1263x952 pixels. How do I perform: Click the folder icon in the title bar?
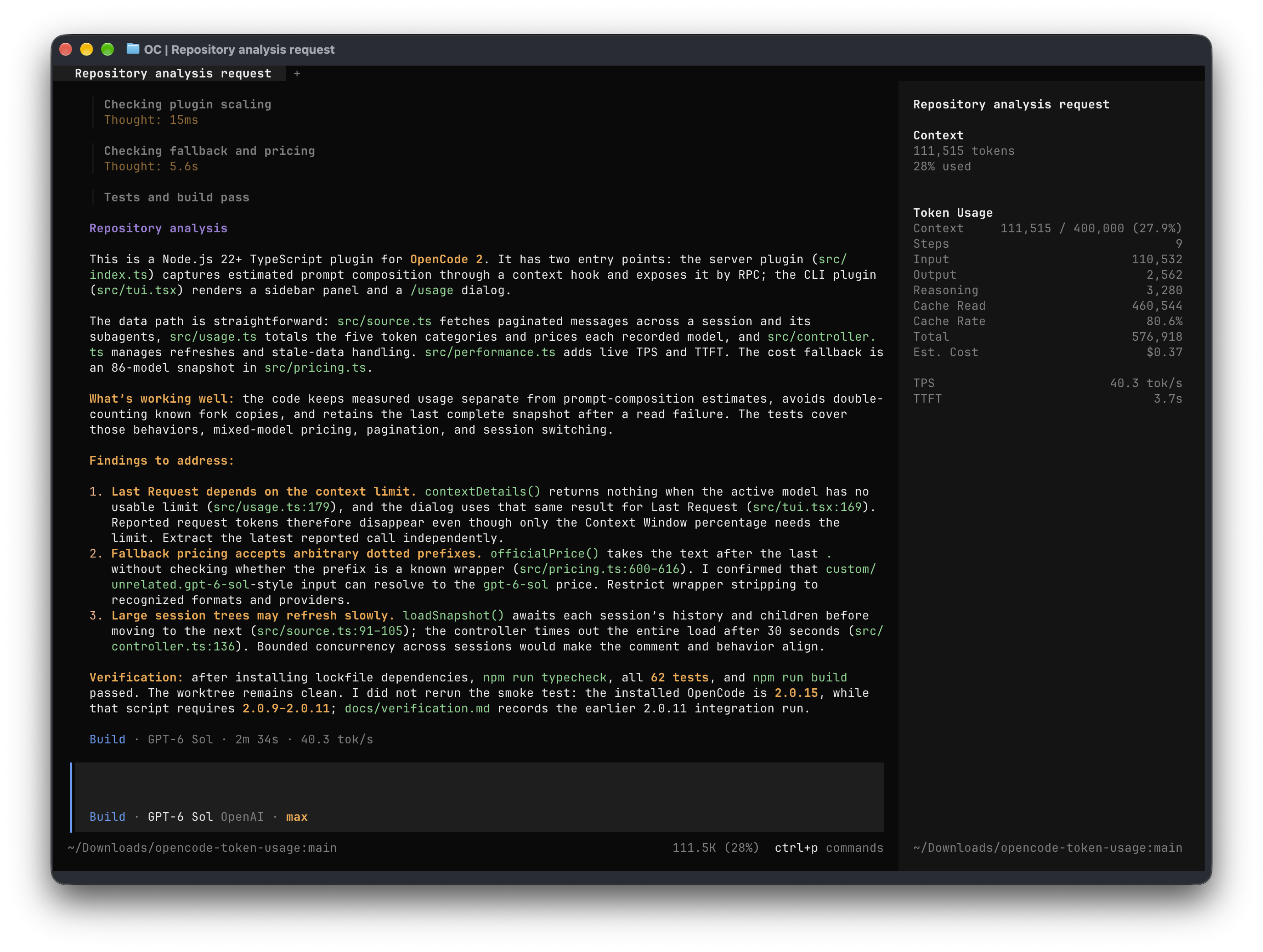pos(133,49)
